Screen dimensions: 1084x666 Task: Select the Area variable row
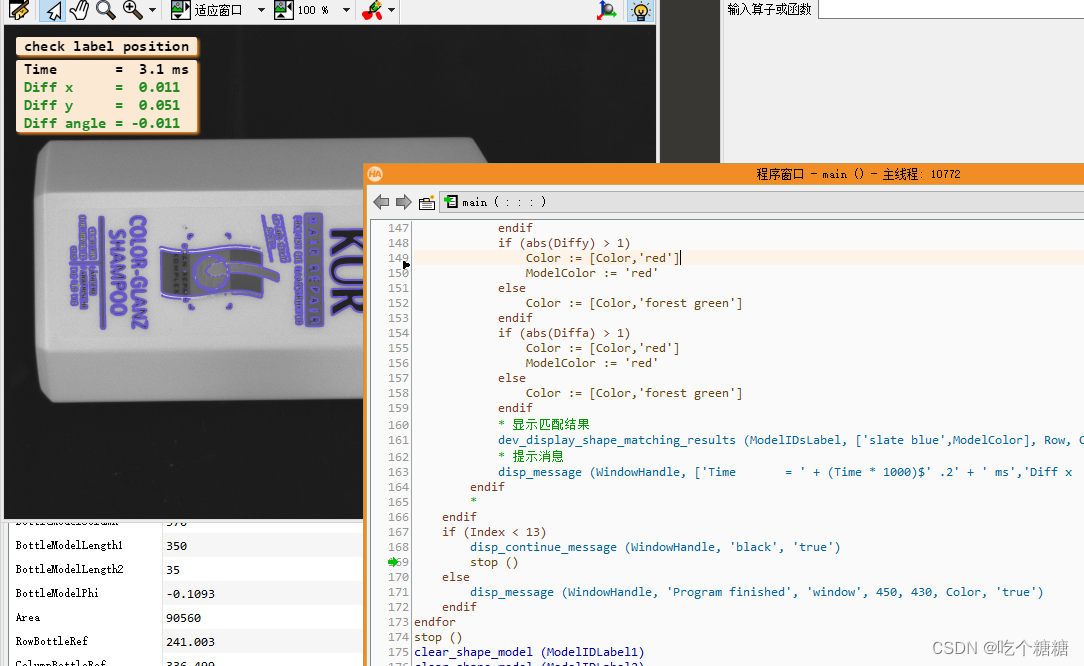click(x=185, y=618)
